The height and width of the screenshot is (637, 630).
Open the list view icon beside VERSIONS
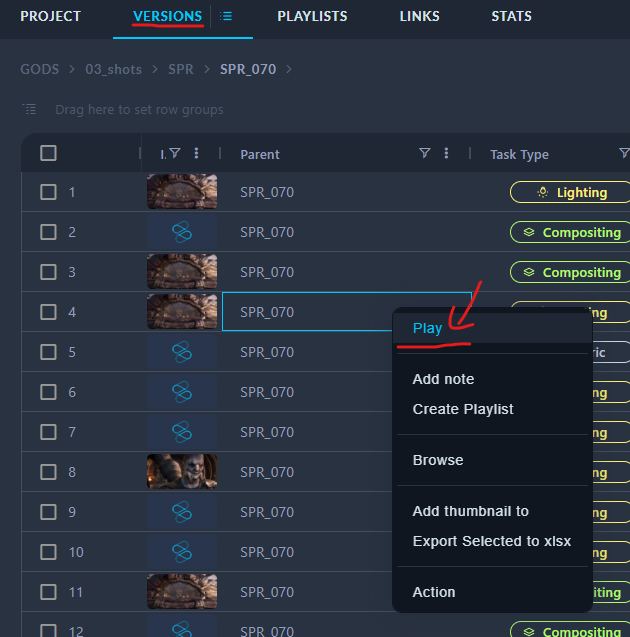pos(226,16)
